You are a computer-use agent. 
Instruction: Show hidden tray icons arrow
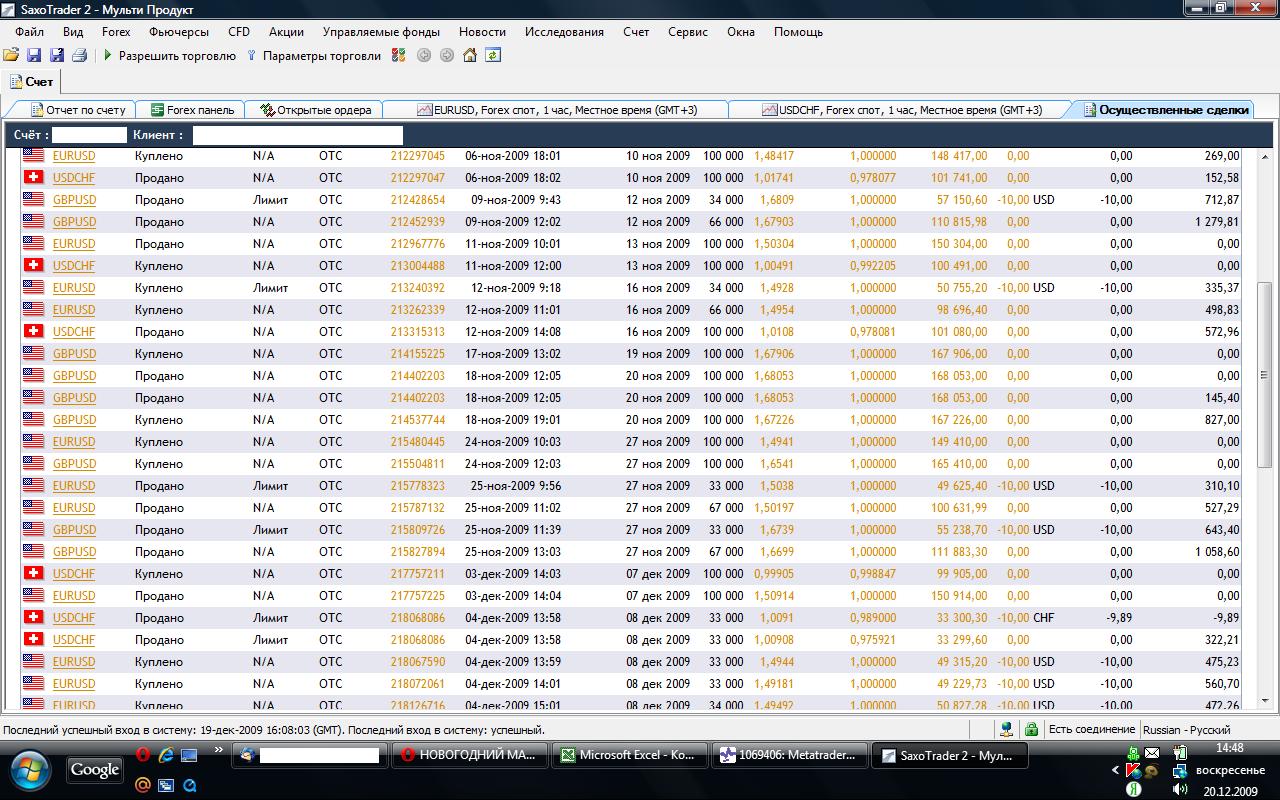pyautogui.click(x=1116, y=771)
